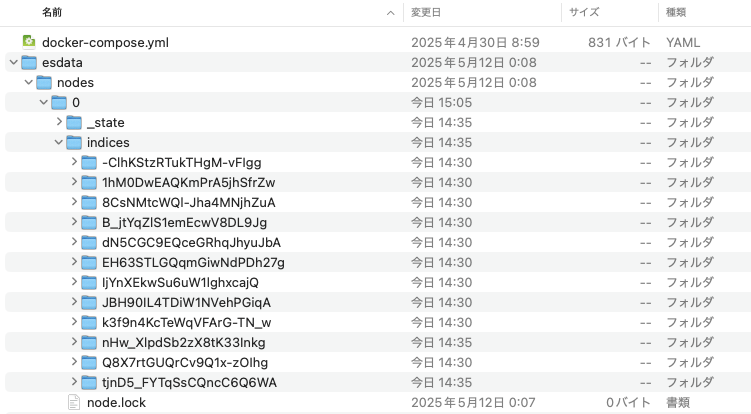751x414 pixels.
Task: Select the tjnD5_FYTqSsCQncC6Q6WA folder name
Action: (x=190, y=383)
